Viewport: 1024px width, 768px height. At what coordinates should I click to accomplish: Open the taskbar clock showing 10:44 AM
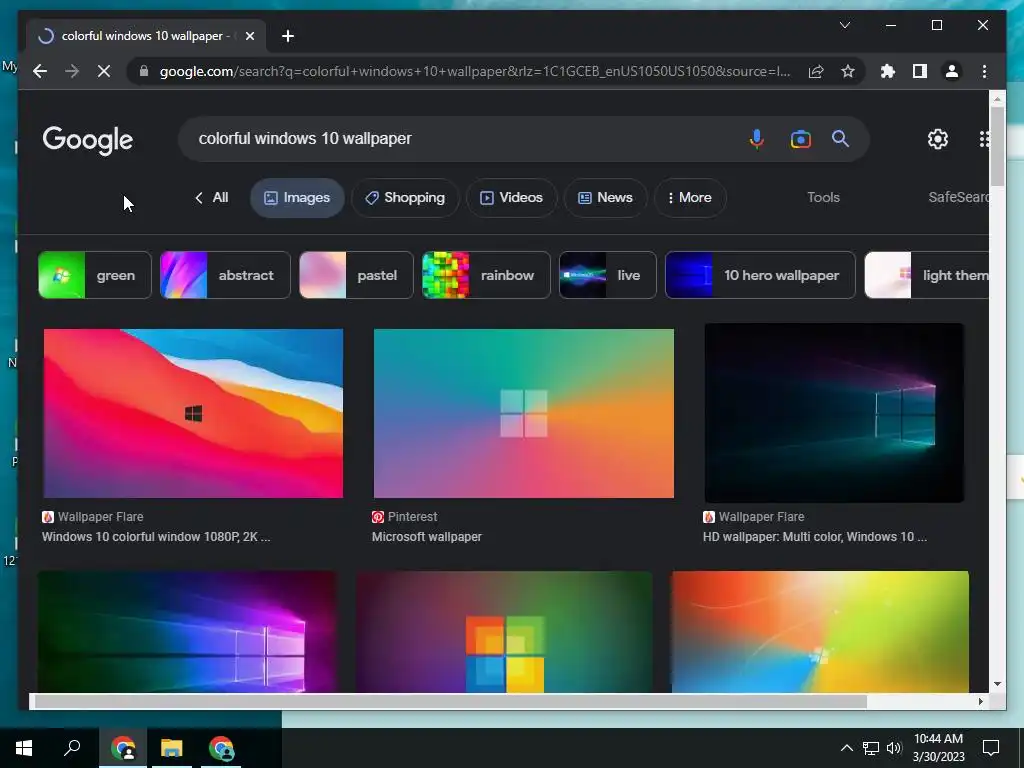938,748
